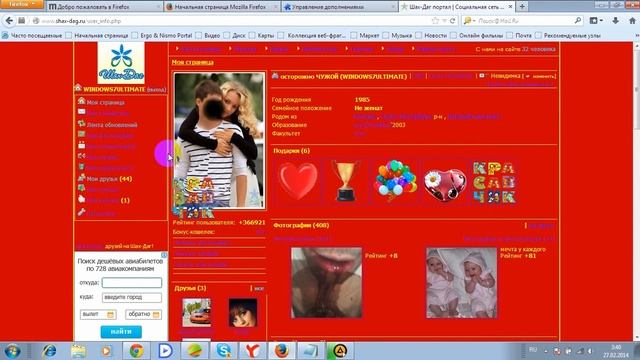Image resolution: width=640 pixels, height=360 pixels.
Task: Open the "Маркет" bookmark
Action: 365,36
